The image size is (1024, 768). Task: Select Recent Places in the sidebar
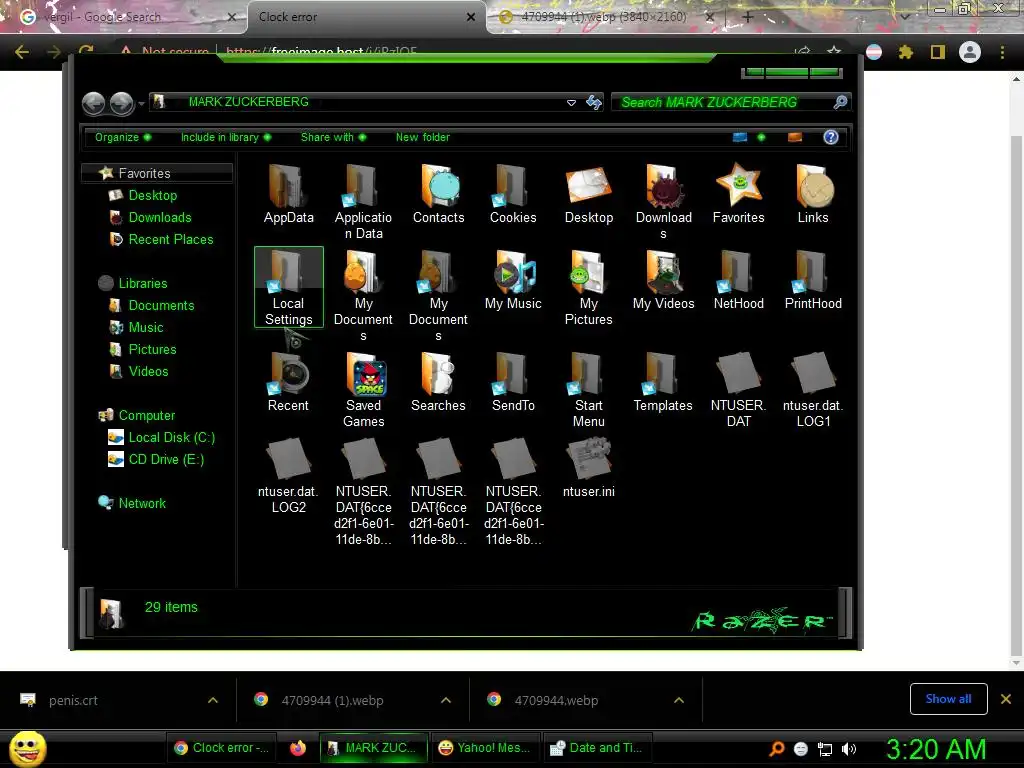[x=170, y=240]
